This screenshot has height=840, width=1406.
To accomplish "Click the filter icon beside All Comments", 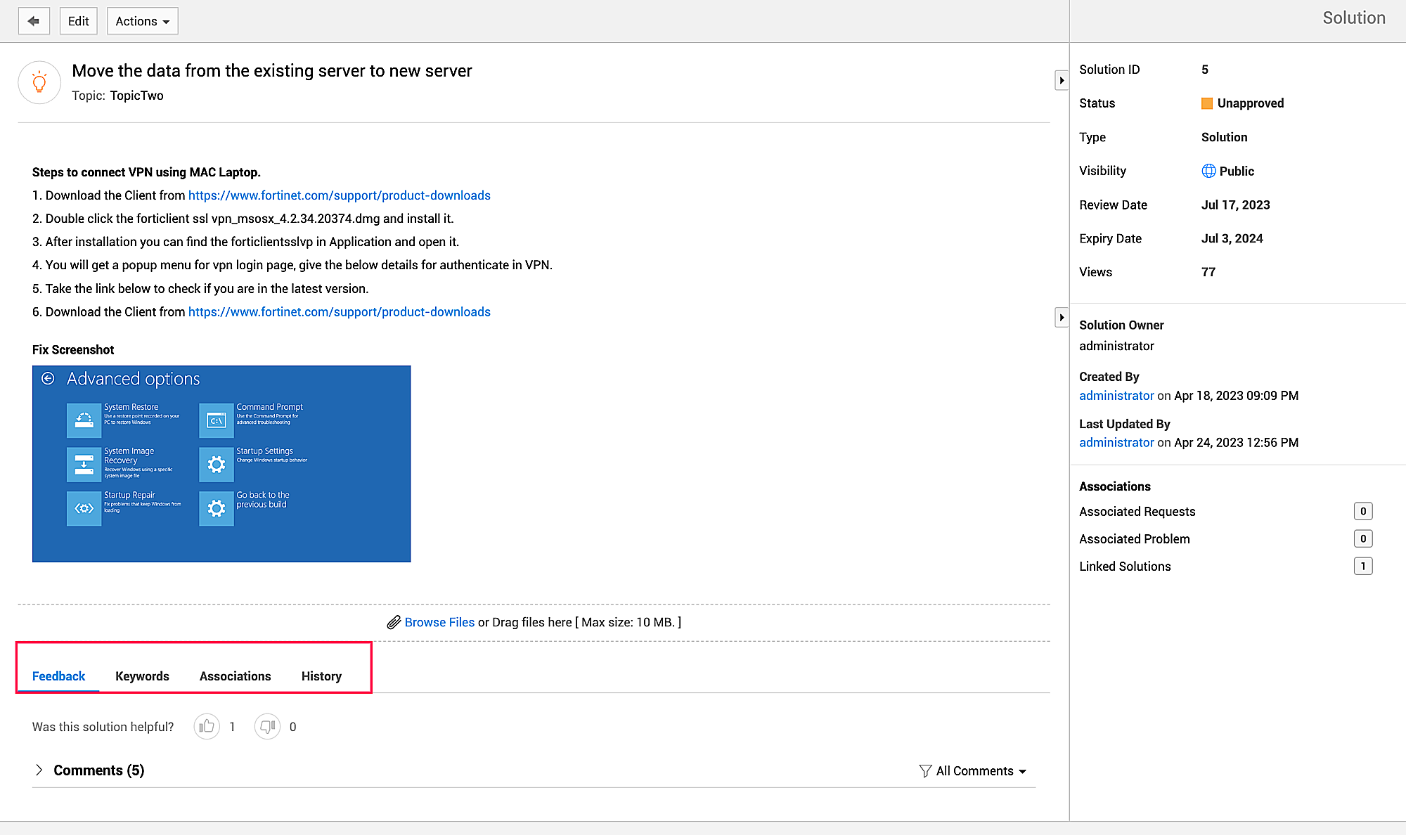I will click(925, 771).
